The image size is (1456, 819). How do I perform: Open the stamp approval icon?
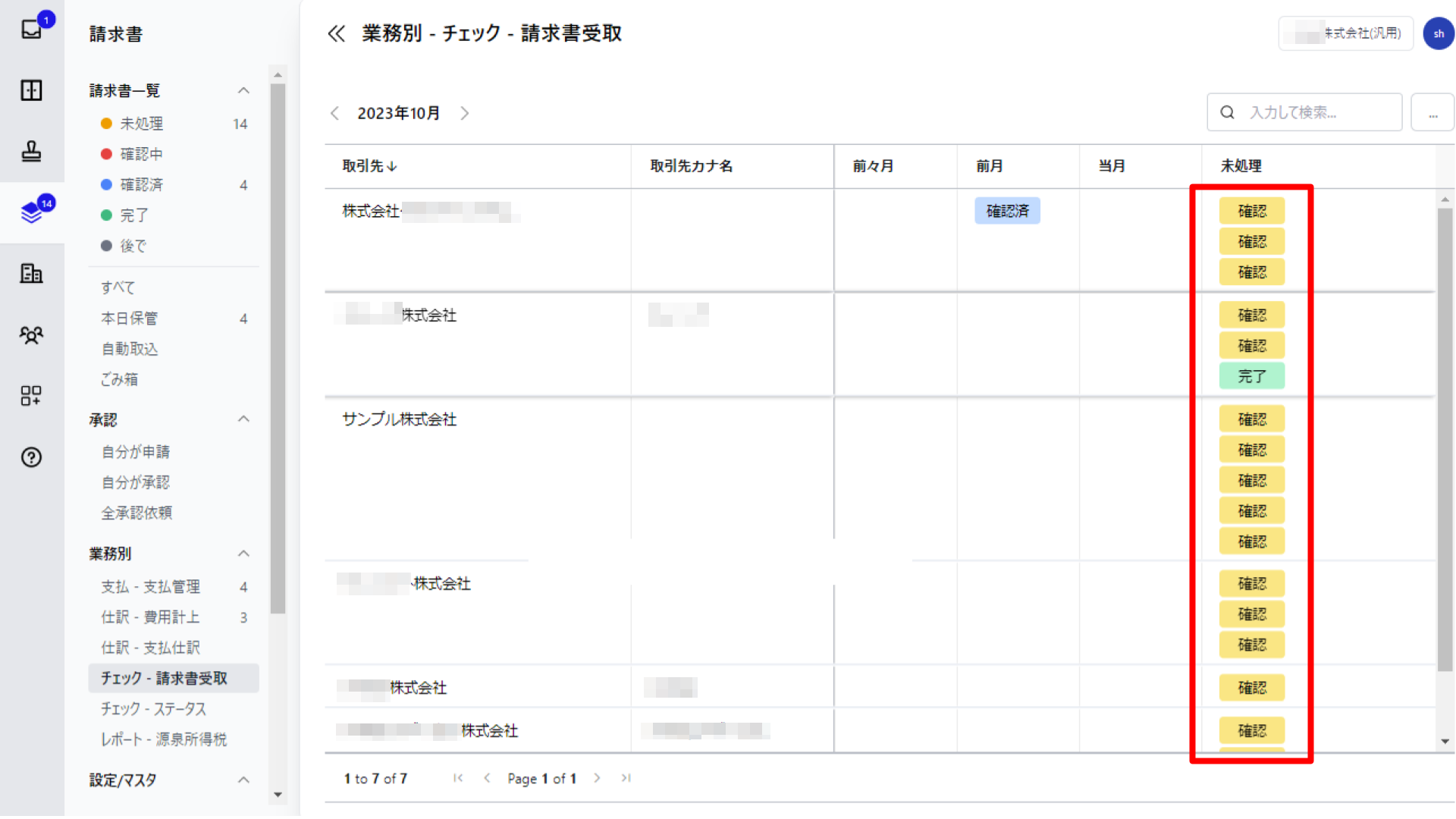32,151
